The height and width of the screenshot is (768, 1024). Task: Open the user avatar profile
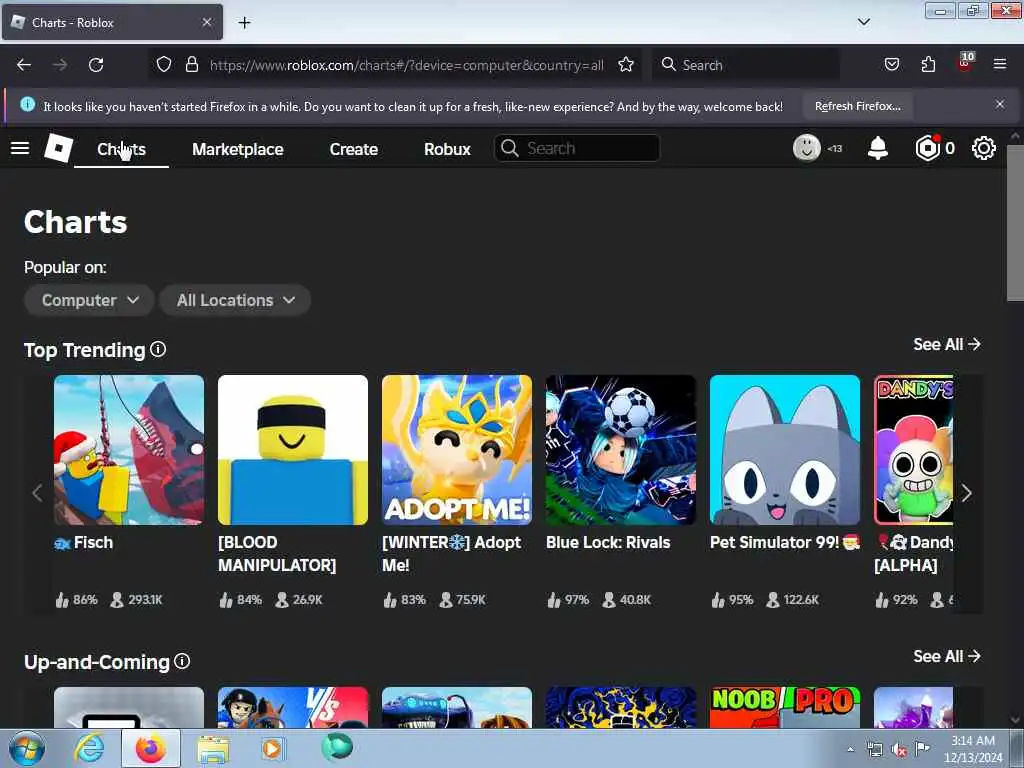coord(807,148)
